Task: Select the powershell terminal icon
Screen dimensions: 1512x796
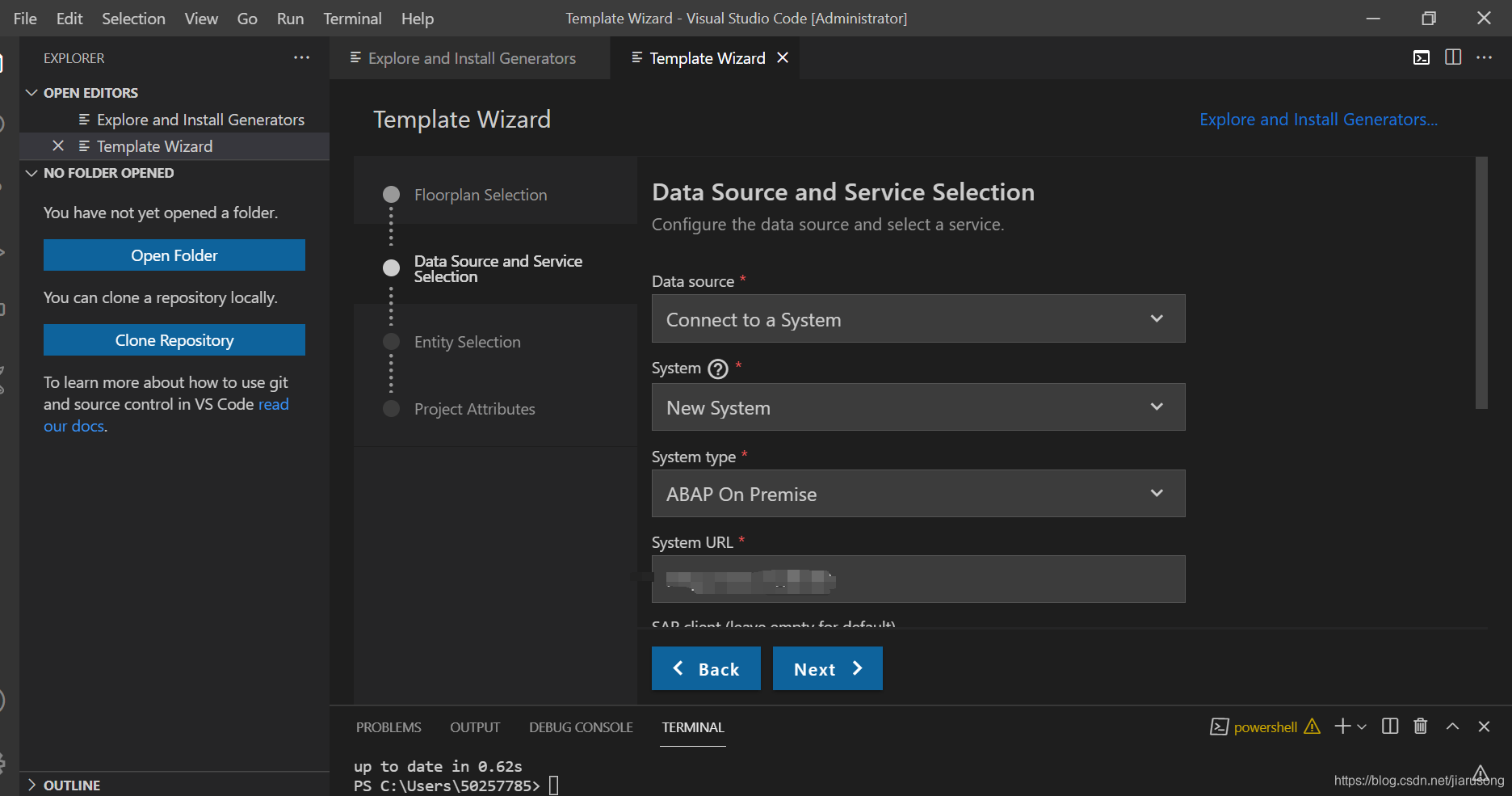Action: point(1220,727)
